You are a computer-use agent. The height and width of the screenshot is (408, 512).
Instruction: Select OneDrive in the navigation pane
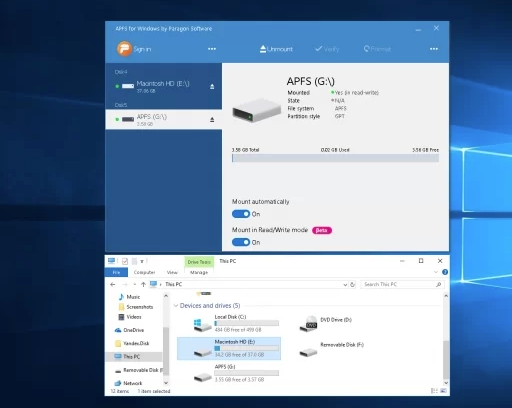(x=129, y=330)
